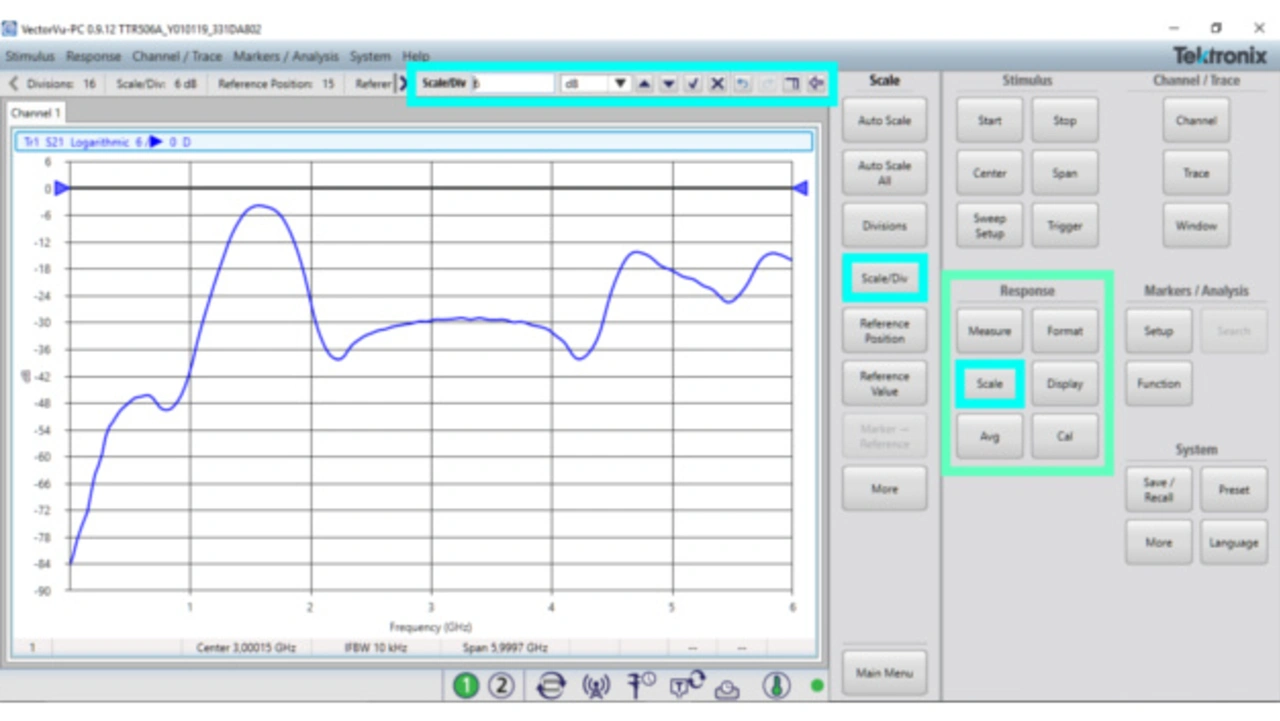Toggle the port 2 indicator
Screen dimensions: 1280x721
point(501,686)
